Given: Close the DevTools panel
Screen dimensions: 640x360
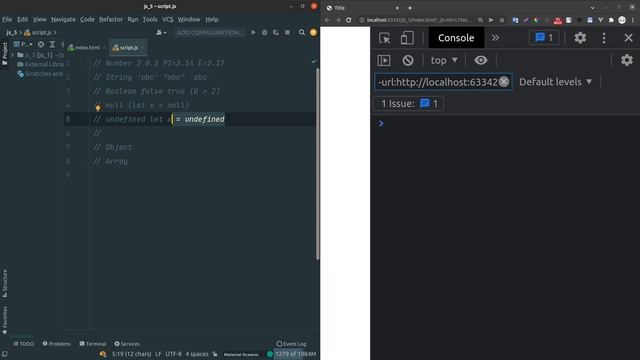Looking at the screenshot, I should [628, 38].
